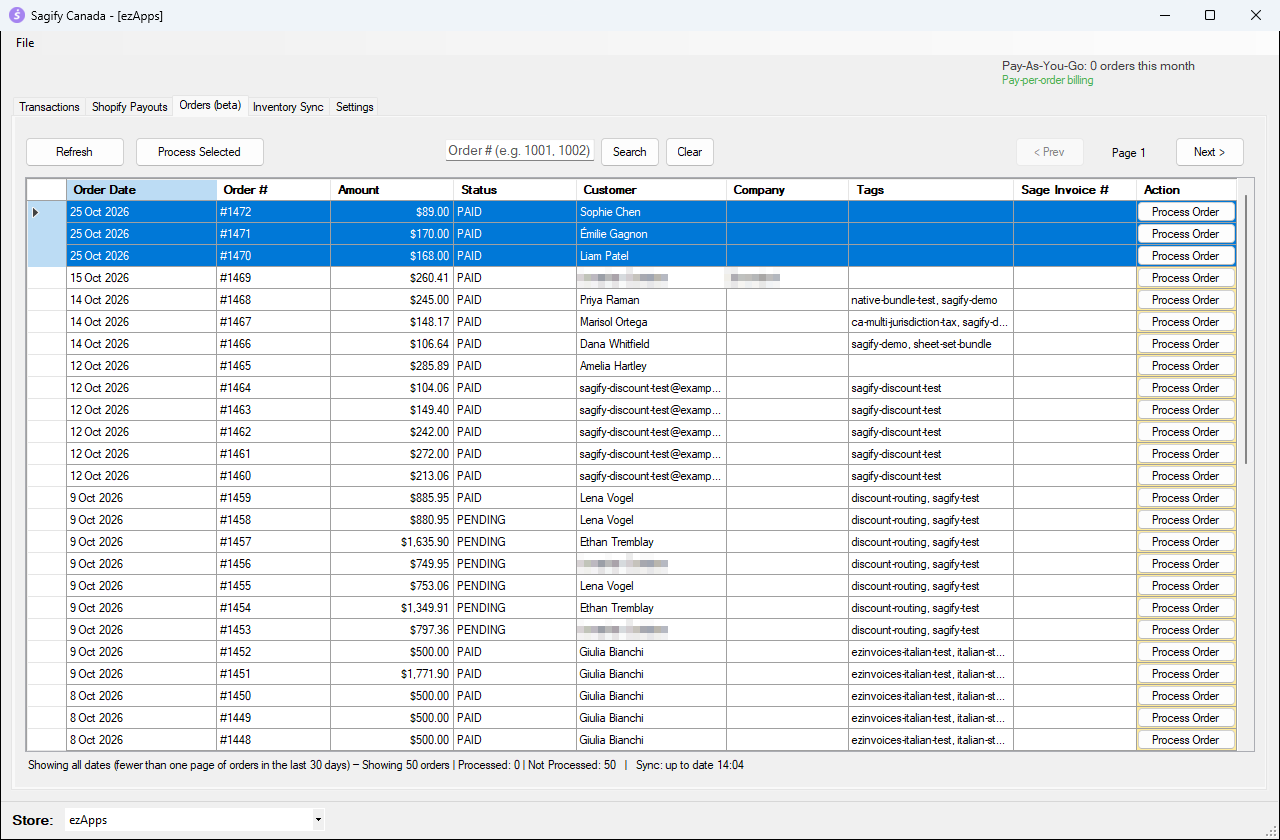1280x840 pixels.
Task: Process Order for order #1472
Action: click(x=1186, y=212)
